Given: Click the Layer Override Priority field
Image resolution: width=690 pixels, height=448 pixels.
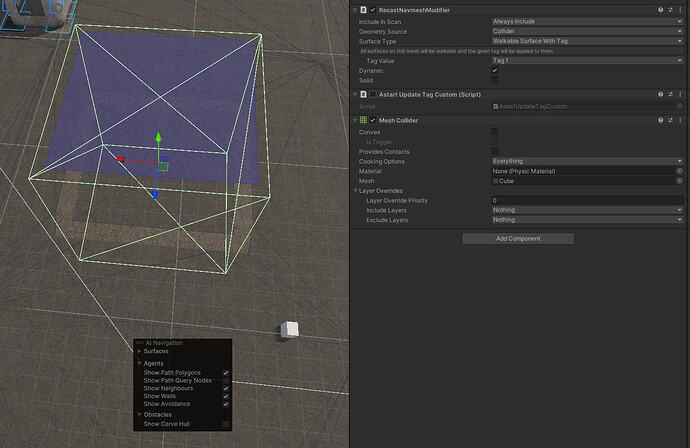Looking at the screenshot, I should pos(586,201).
